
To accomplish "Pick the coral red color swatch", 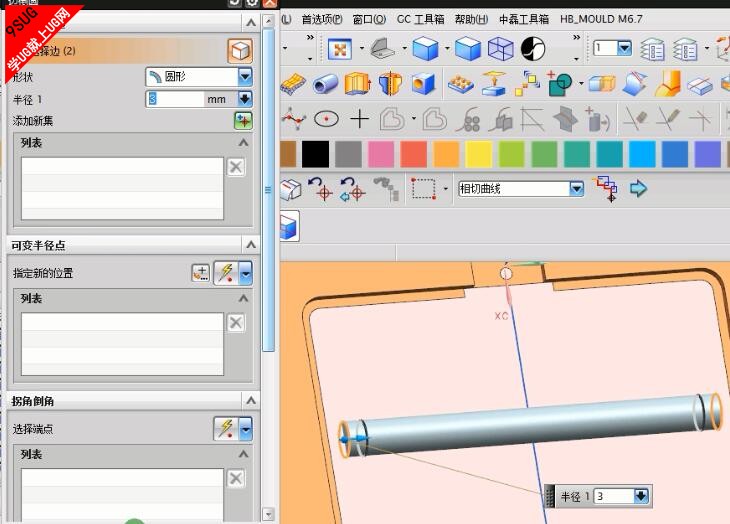I will coord(413,154).
